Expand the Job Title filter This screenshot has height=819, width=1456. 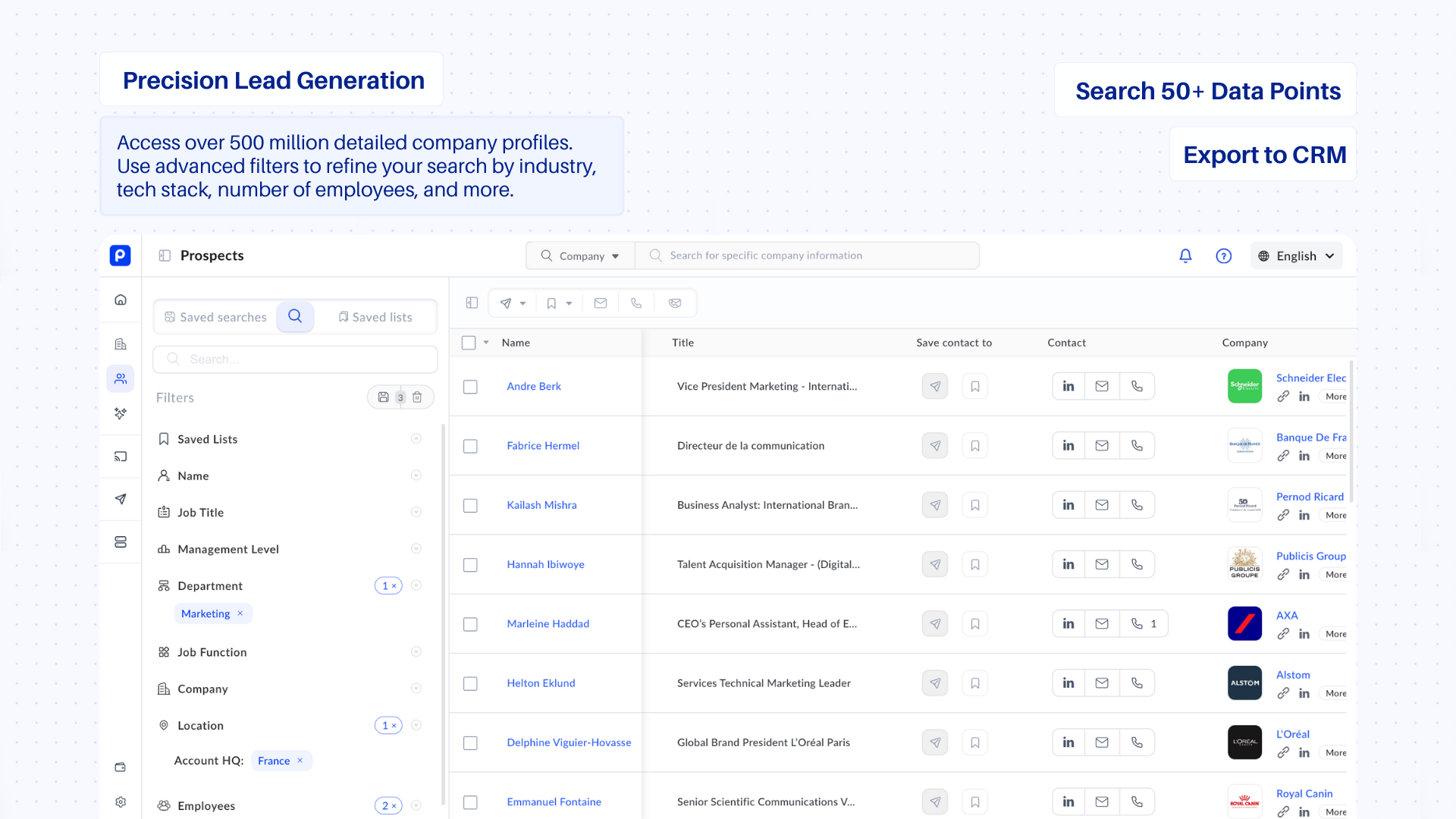[x=416, y=512]
